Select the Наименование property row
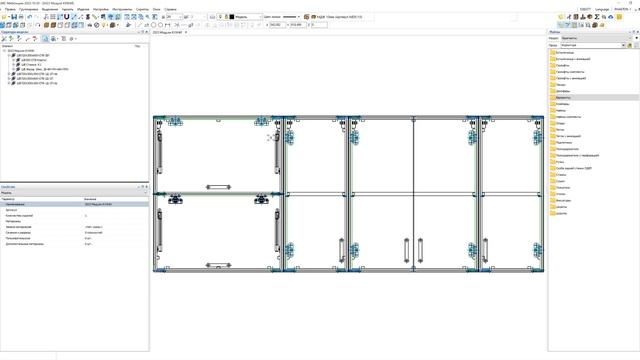 [x=74, y=204]
